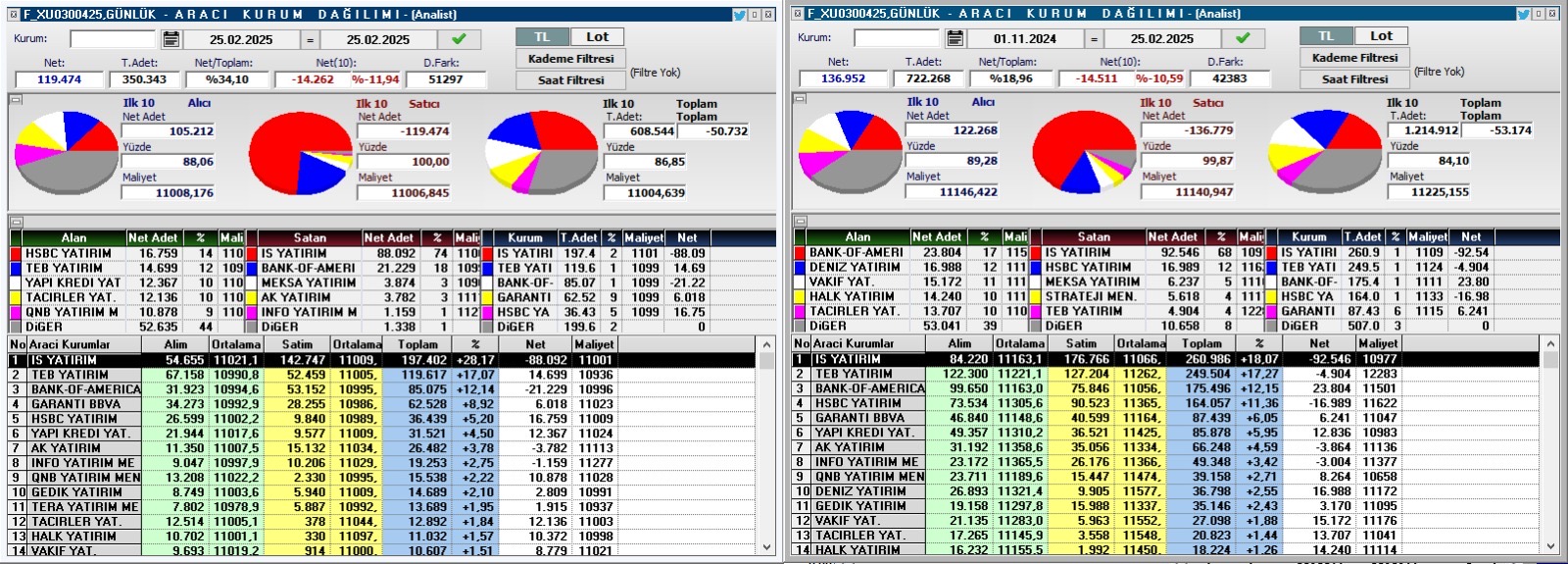Image resolution: width=1568 pixels, height=564 pixels.
Task: Open the calendar icon in the right window
Action: (x=955, y=38)
